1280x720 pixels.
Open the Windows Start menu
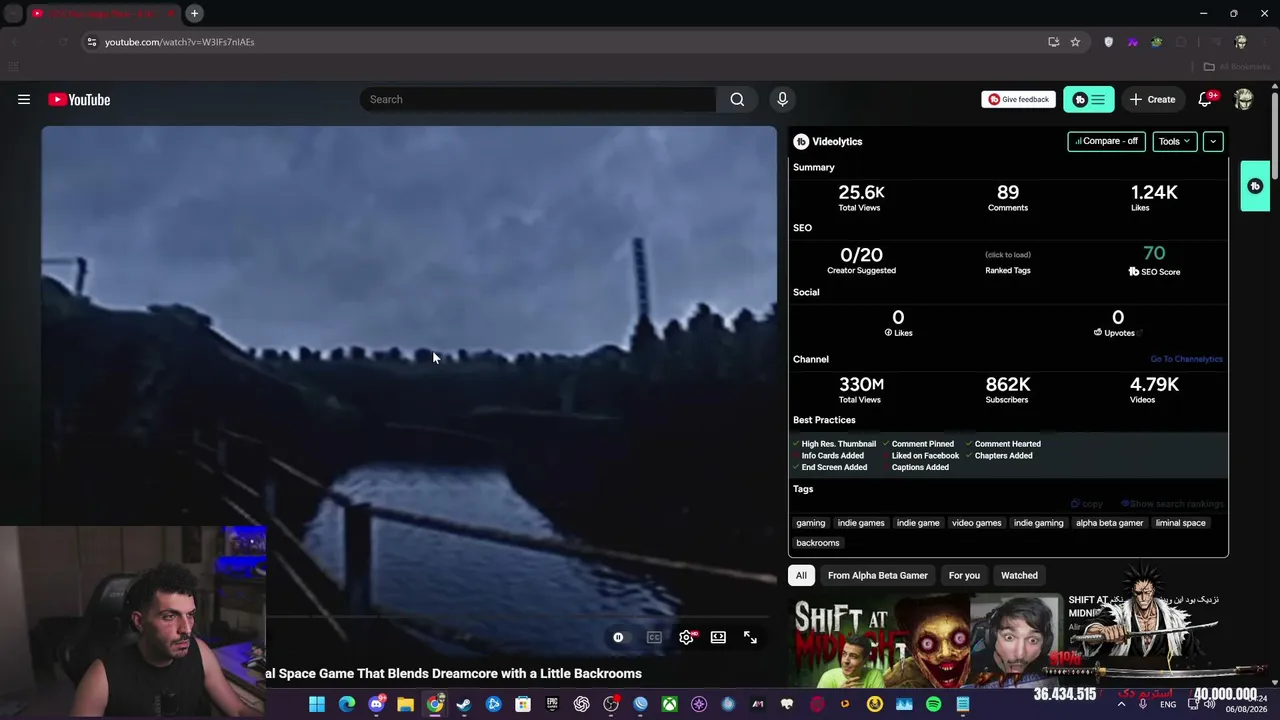tap(316, 704)
